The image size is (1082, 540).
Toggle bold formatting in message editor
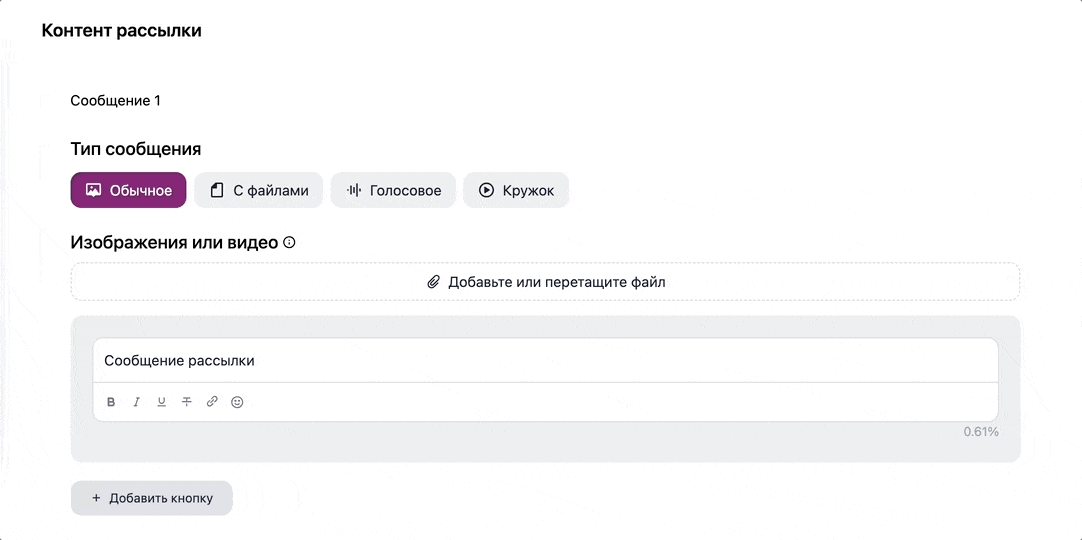(x=111, y=402)
